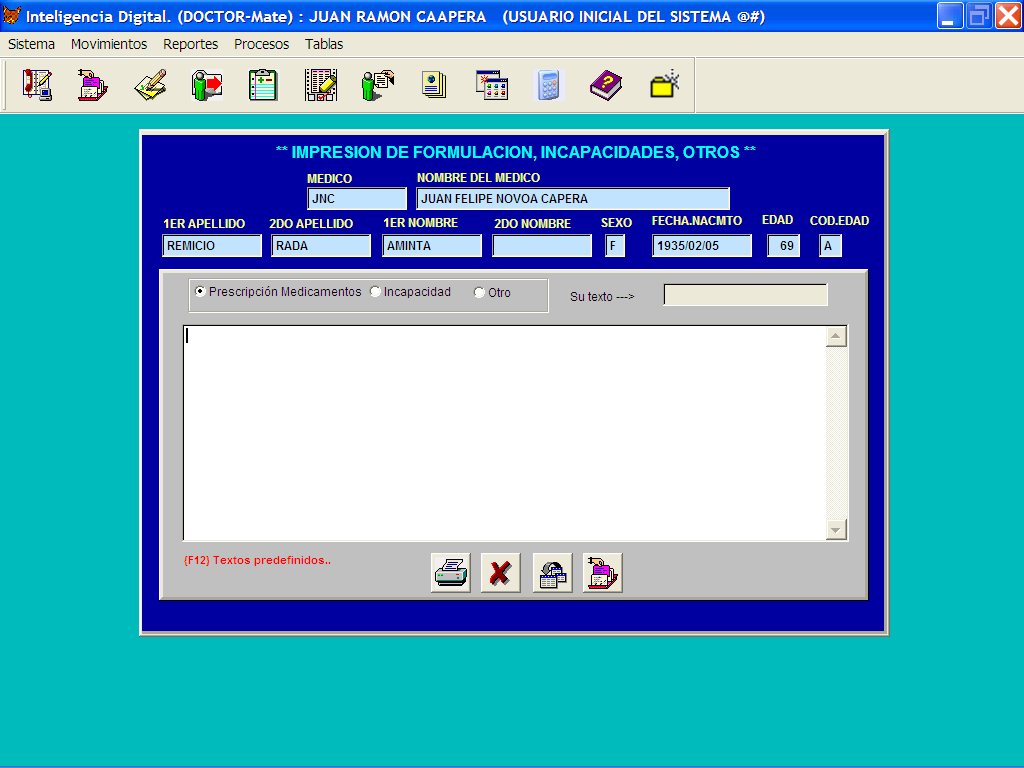Open the purple help book icon
Viewport: 1024px width, 768px height.
605,85
